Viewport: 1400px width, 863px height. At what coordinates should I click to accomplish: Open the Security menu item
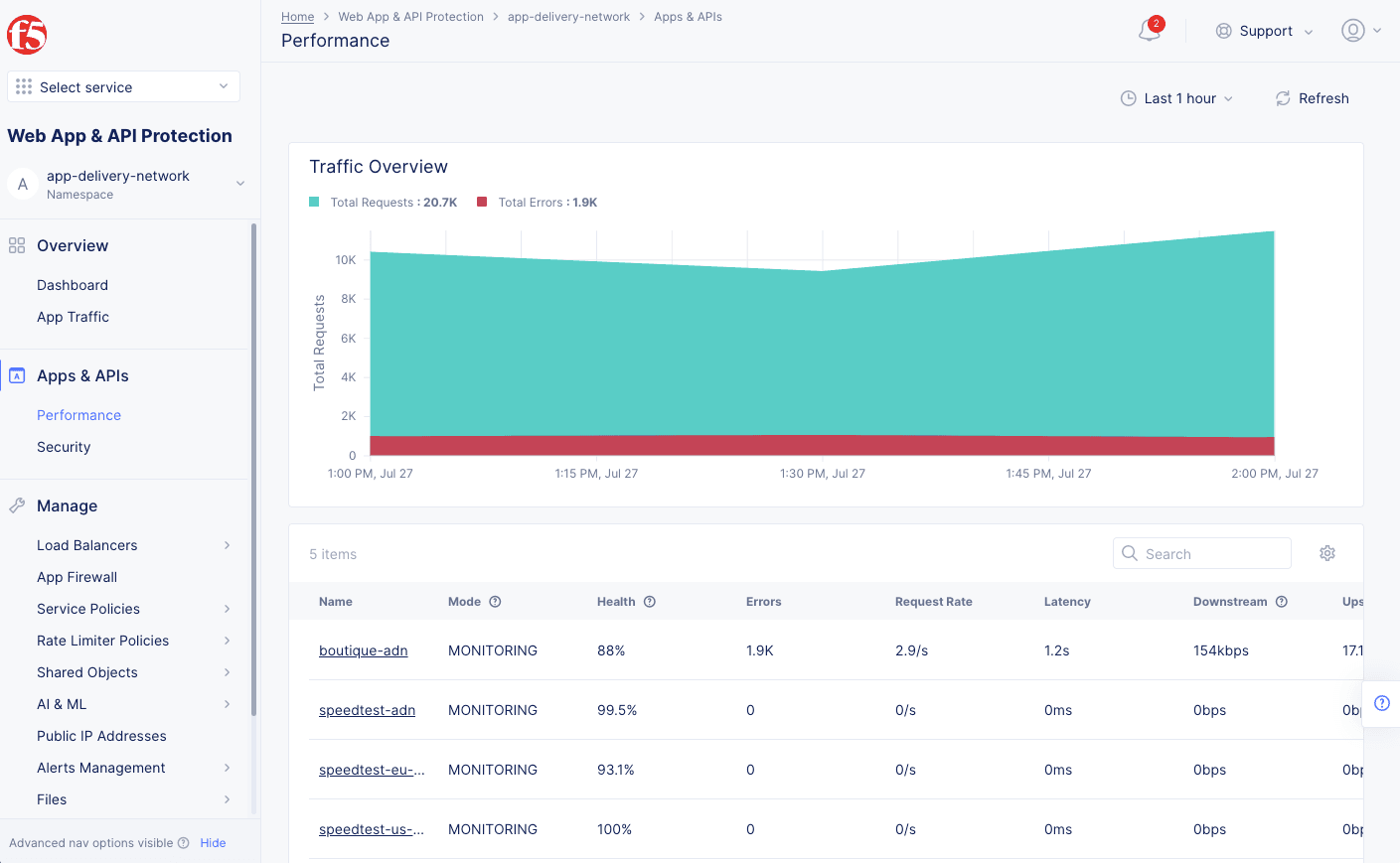click(64, 447)
